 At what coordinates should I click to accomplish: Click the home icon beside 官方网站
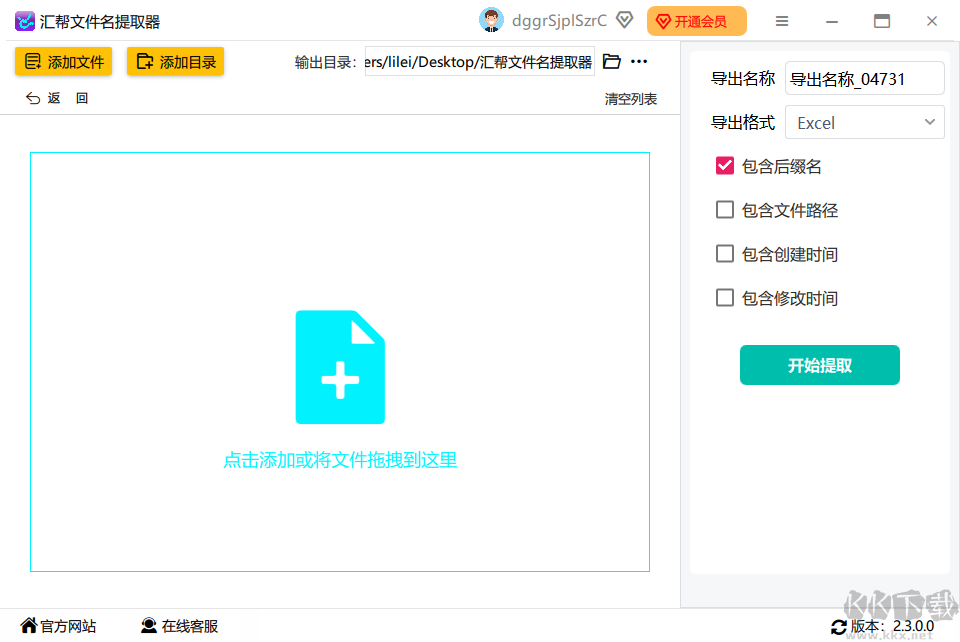[31, 626]
